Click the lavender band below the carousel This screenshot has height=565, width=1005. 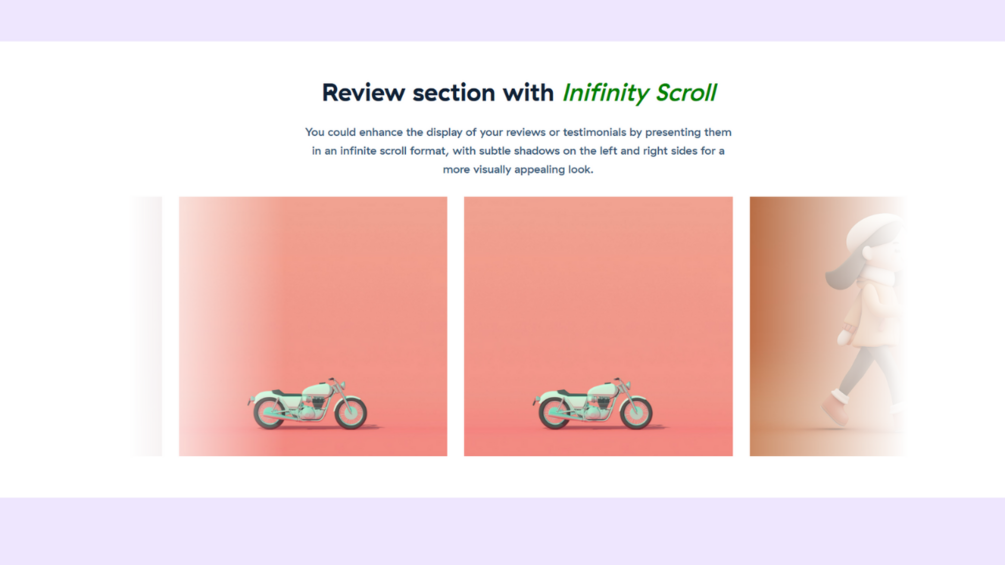[x=502, y=531]
